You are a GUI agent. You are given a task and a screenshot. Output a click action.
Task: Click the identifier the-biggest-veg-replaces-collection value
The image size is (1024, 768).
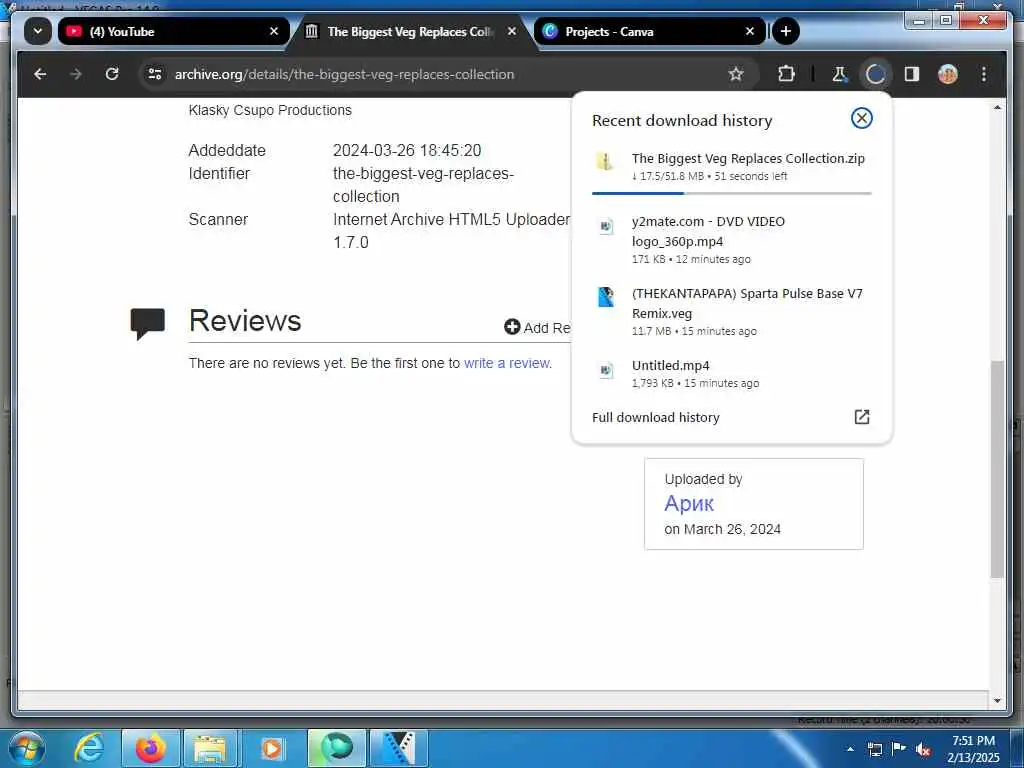click(x=423, y=185)
